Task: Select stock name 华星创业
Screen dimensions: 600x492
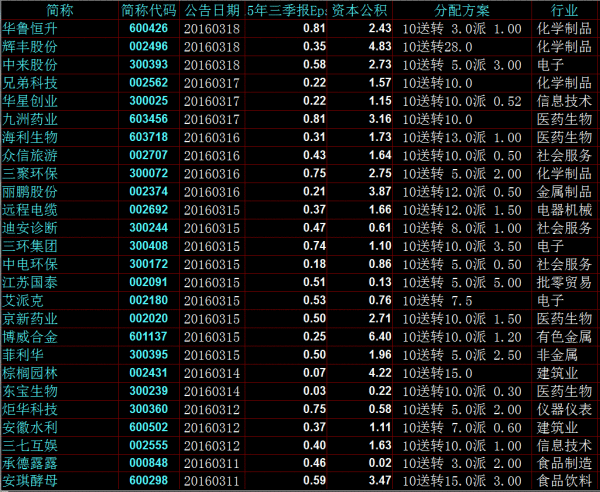Action: (30, 101)
